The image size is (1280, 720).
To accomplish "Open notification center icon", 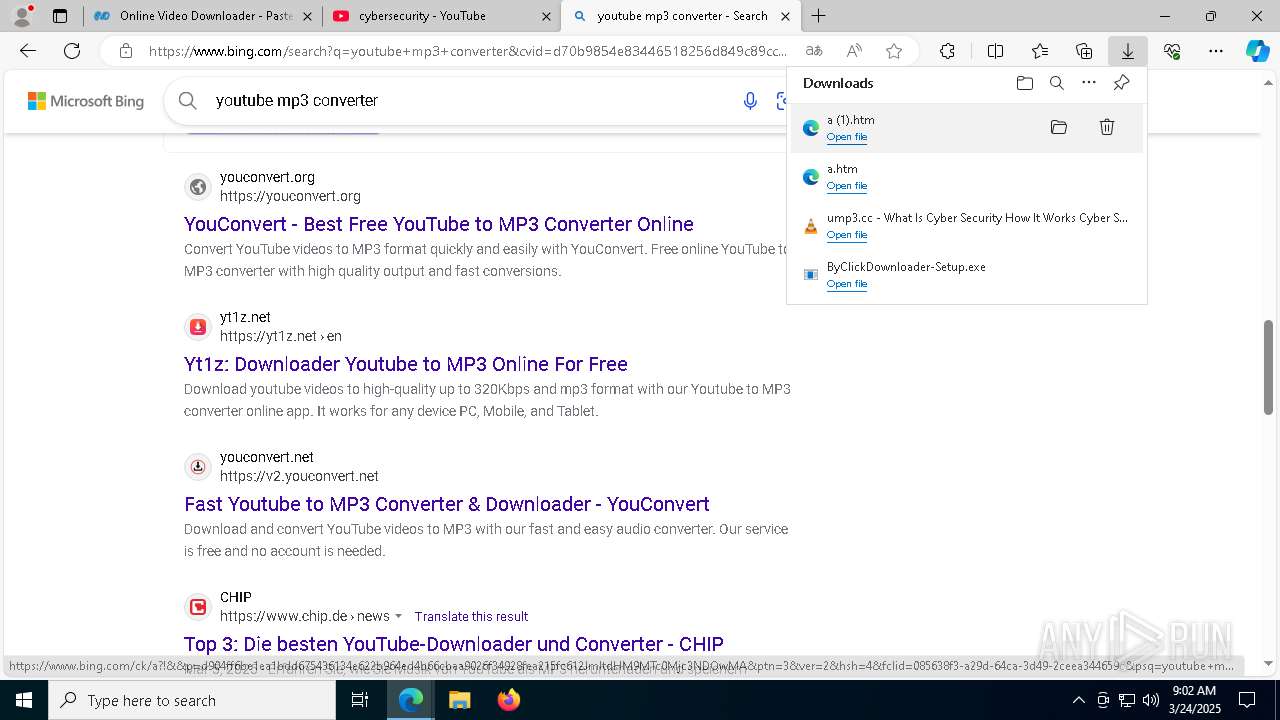I will pyautogui.click(x=1247, y=700).
